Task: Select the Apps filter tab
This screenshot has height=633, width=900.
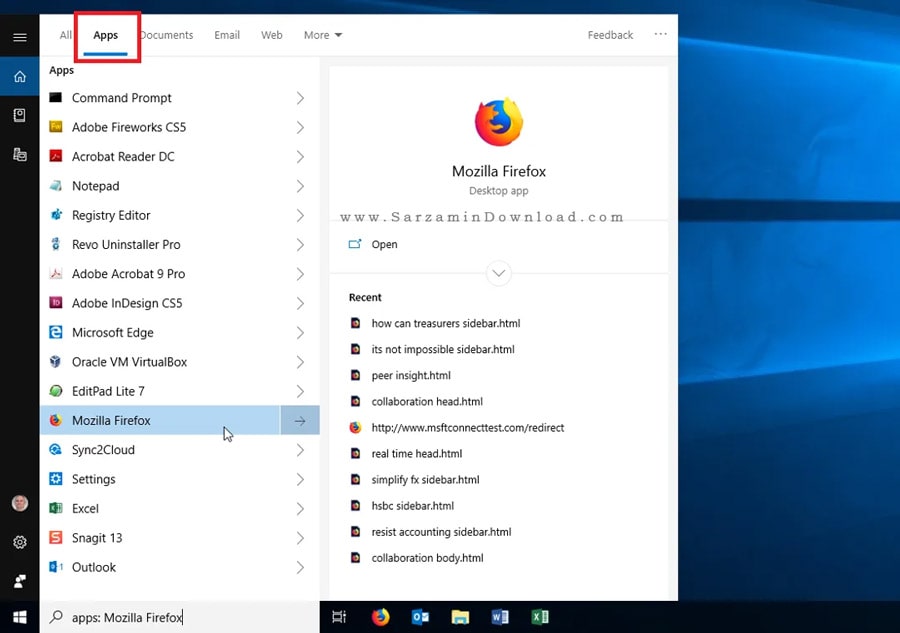Action: pos(106,35)
